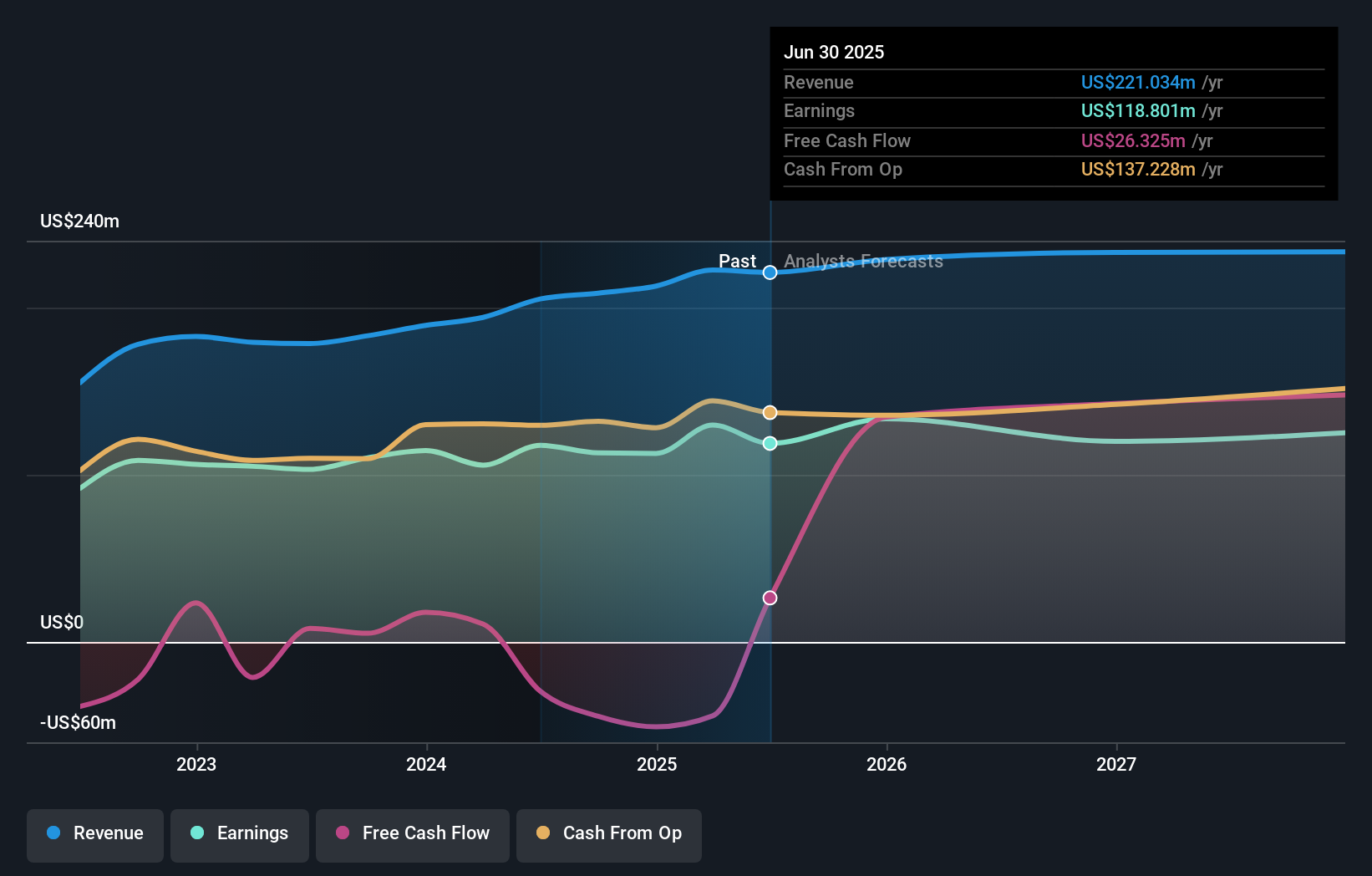
Task: Toggle the Revenue series visibility
Action: click(x=94, y=833)
